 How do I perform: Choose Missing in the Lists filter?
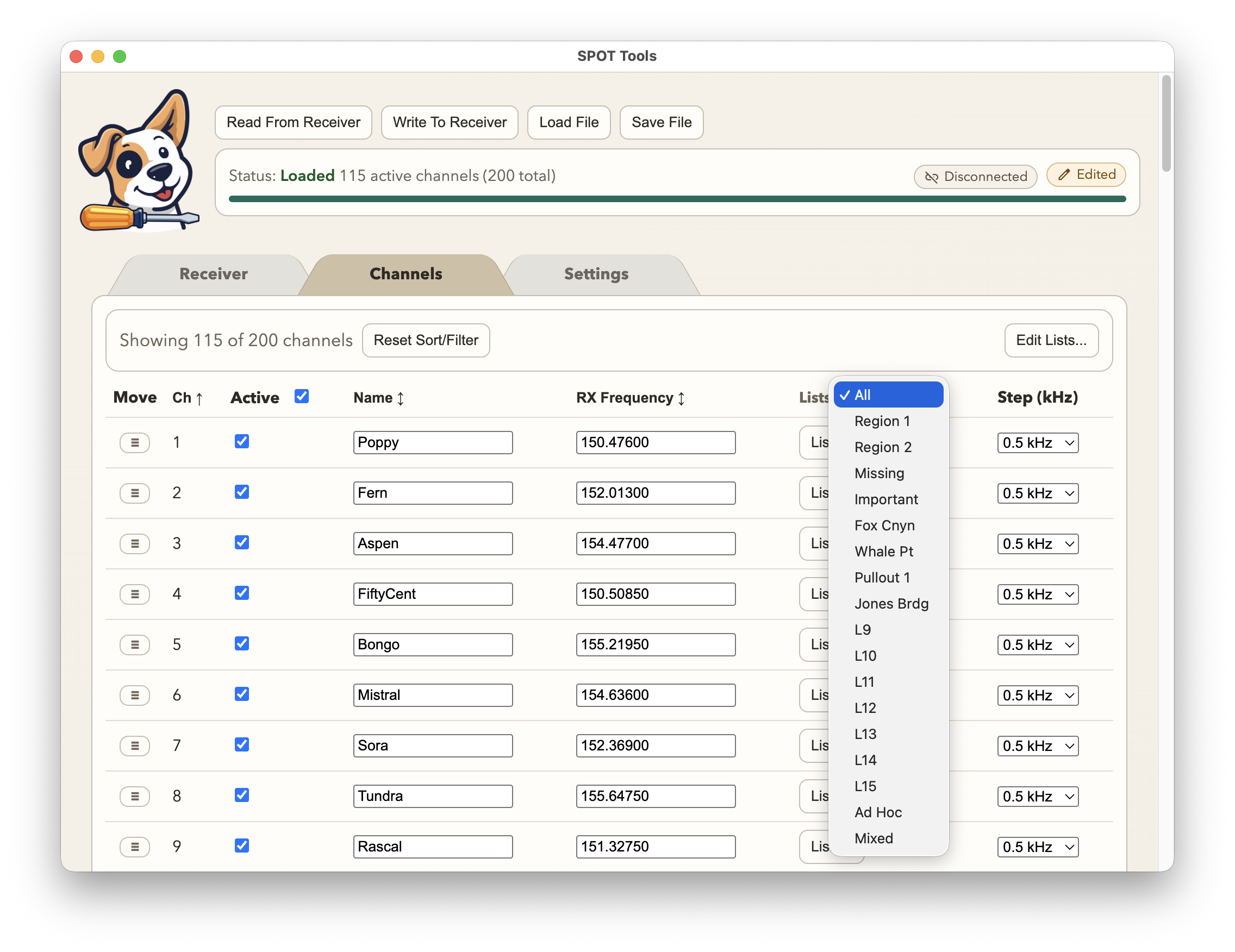[888, 473]
